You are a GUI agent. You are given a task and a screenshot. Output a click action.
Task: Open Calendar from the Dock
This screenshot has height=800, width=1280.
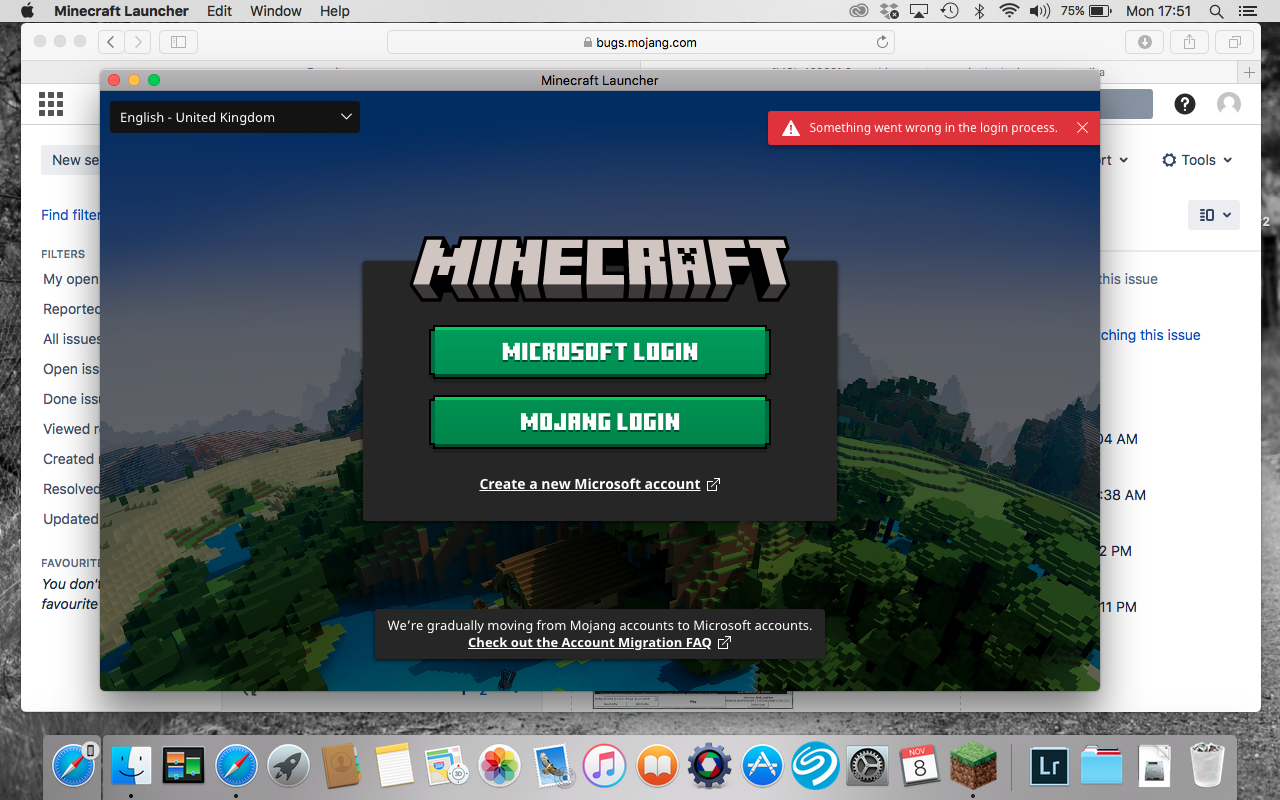point(919,767)
